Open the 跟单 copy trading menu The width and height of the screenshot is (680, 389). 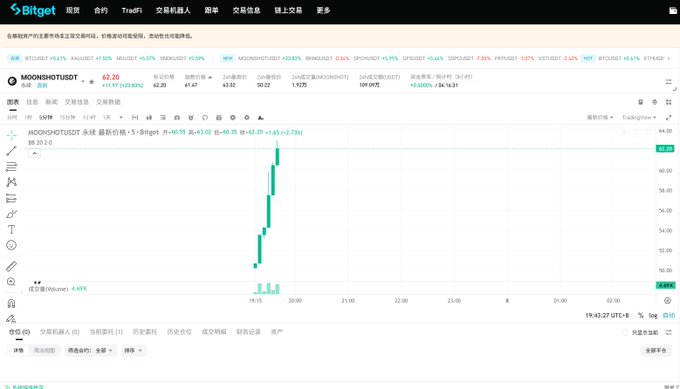[211, 10]
